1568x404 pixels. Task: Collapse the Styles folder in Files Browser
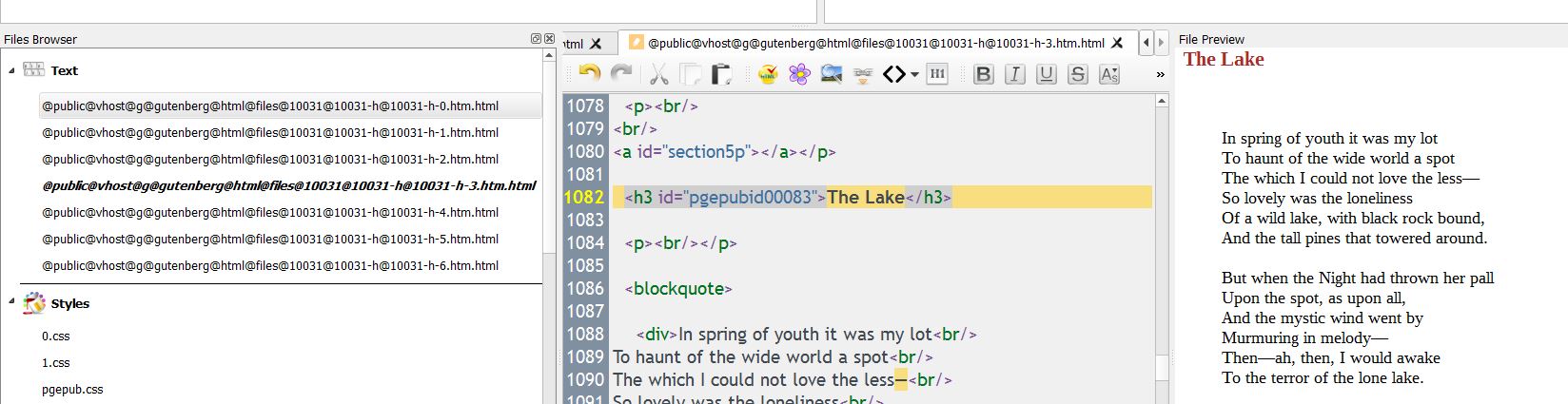tap(11, 301)
